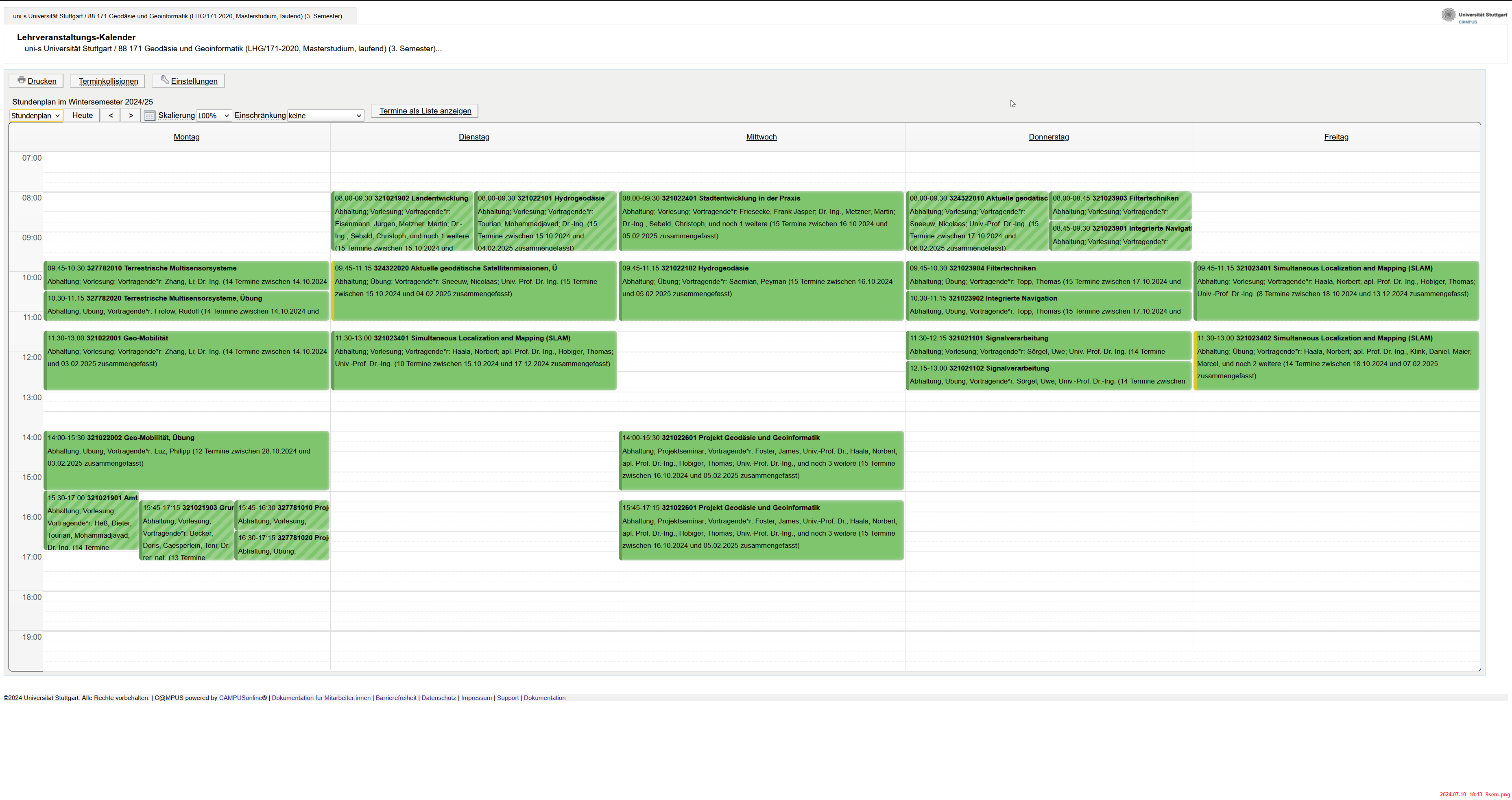The image size is (1512, 800).
Task: Go to previous week with < button
Action: click(x=111, y=116)
